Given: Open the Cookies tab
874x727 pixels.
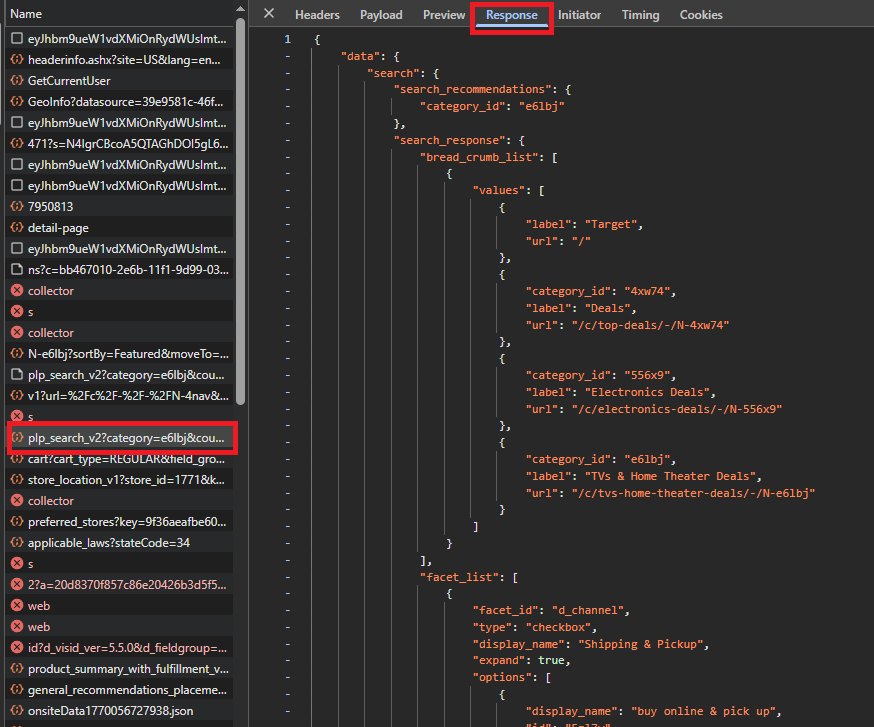Looking at the screenshot, I should click(701, 15).
